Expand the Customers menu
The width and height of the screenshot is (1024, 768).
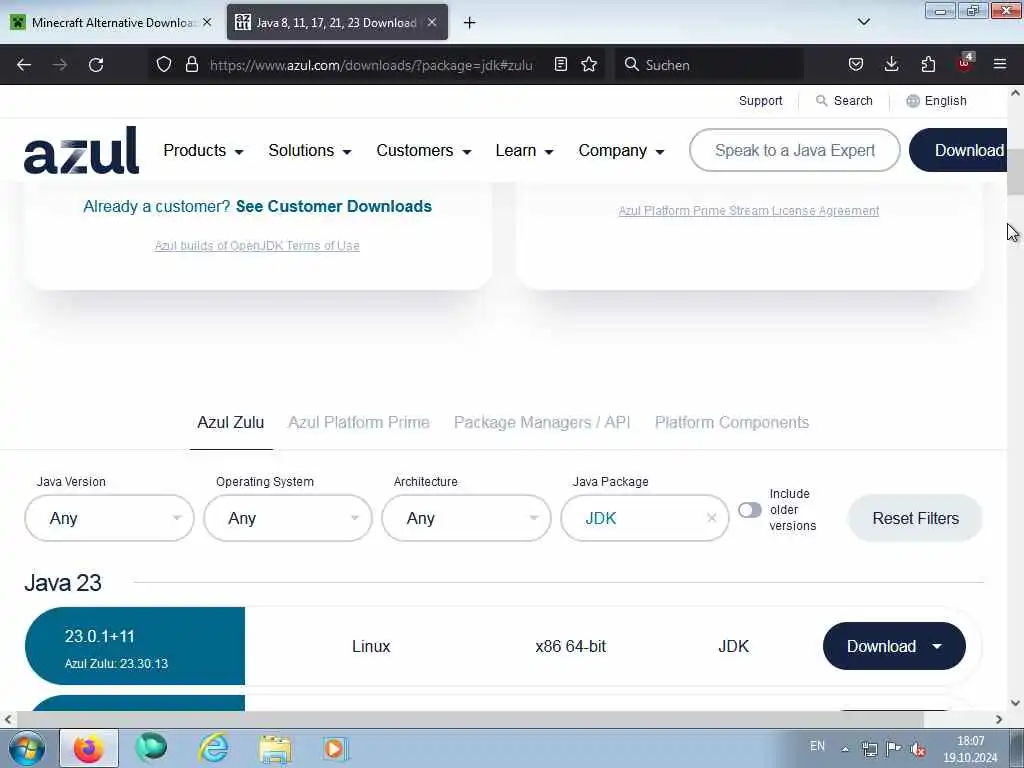pos(424,150)
